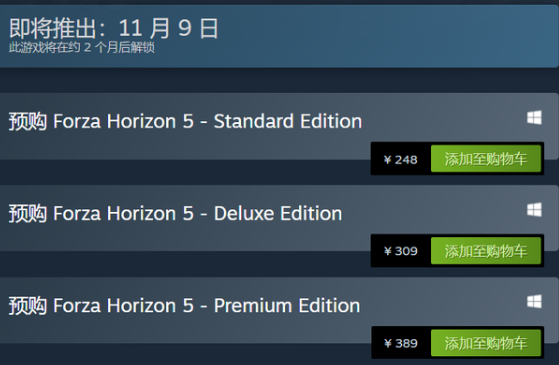
Task: Click the ¥ 389 price label
Action: click(400, 343)
